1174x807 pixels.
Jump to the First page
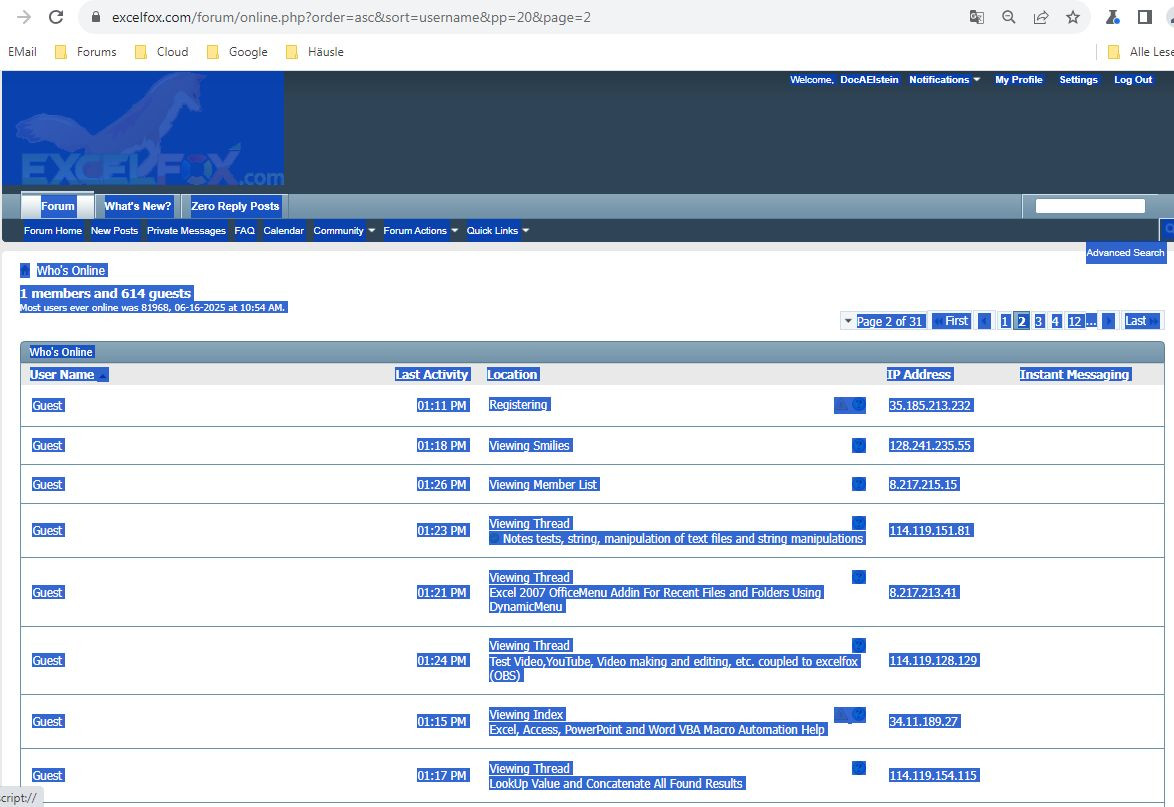point(952,321)
